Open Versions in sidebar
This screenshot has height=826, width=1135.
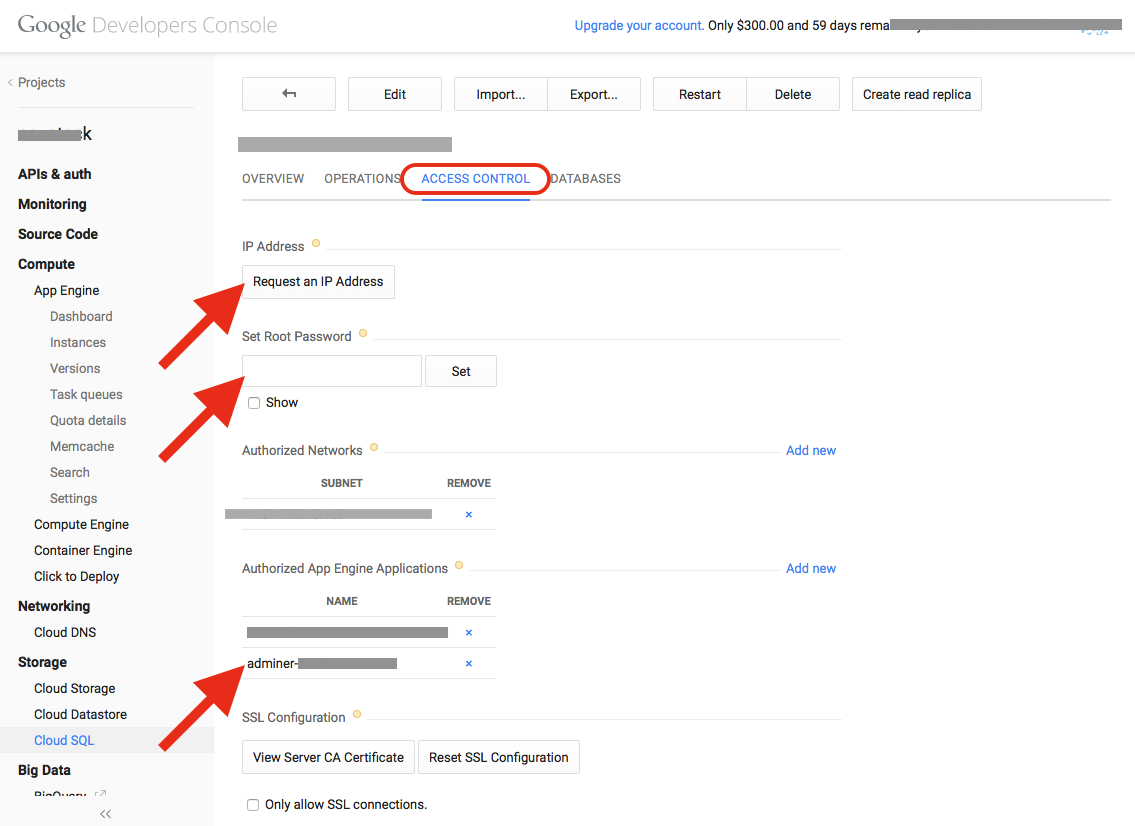(x=75, y=368)
